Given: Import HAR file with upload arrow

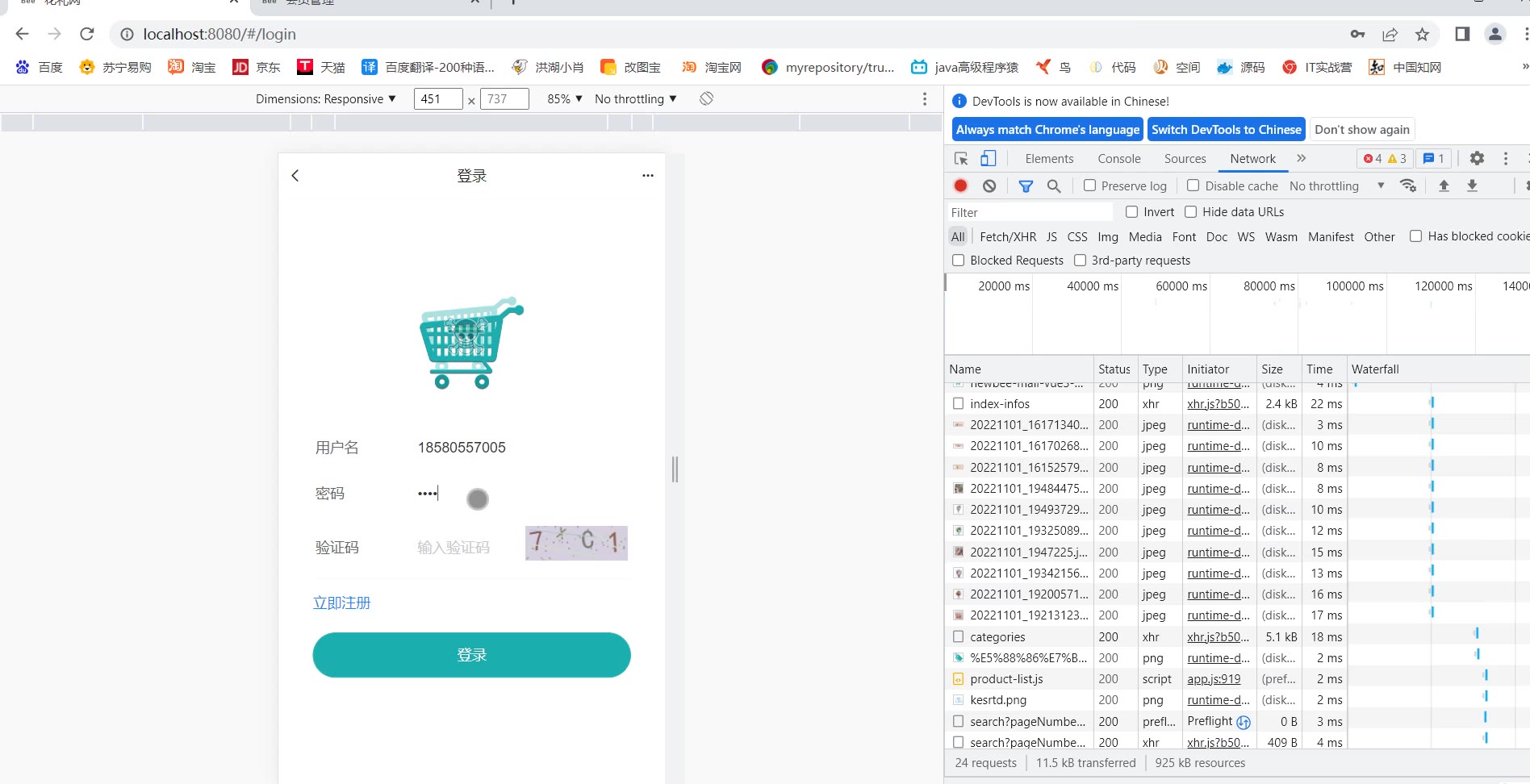Looking at the screenshot, I should [x=1444, y=186].
